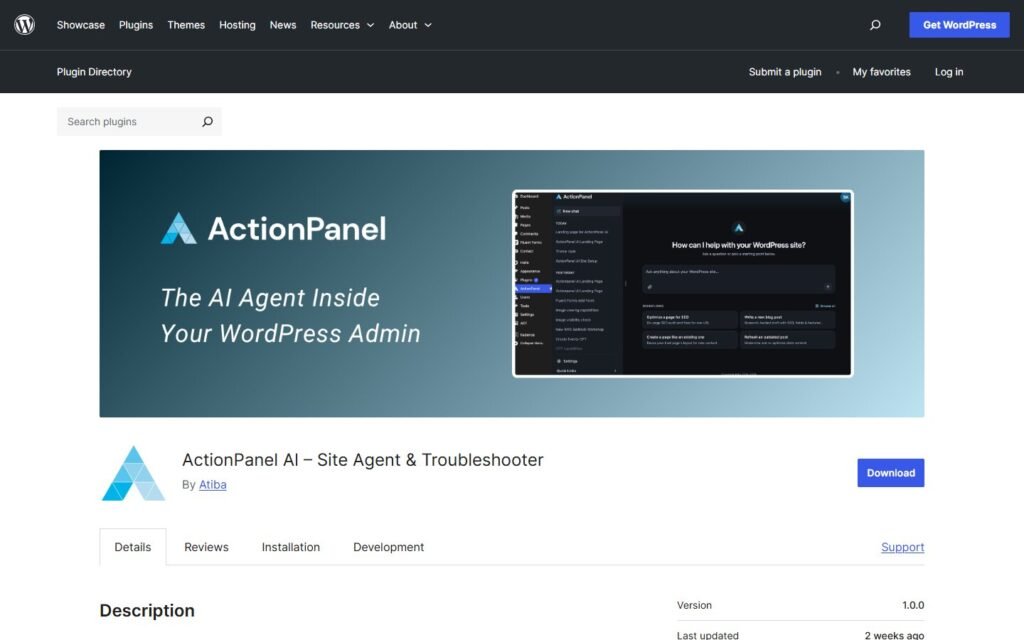This screenshot has height=640, width=1024.
Task: Open the Plugin Directory link
Action: click(94, 72)
